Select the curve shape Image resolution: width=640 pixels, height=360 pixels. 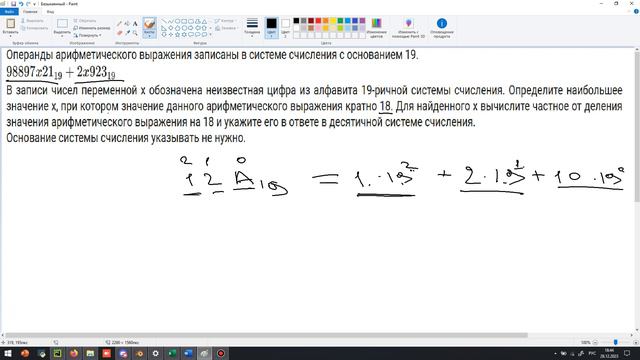[171, 21]
